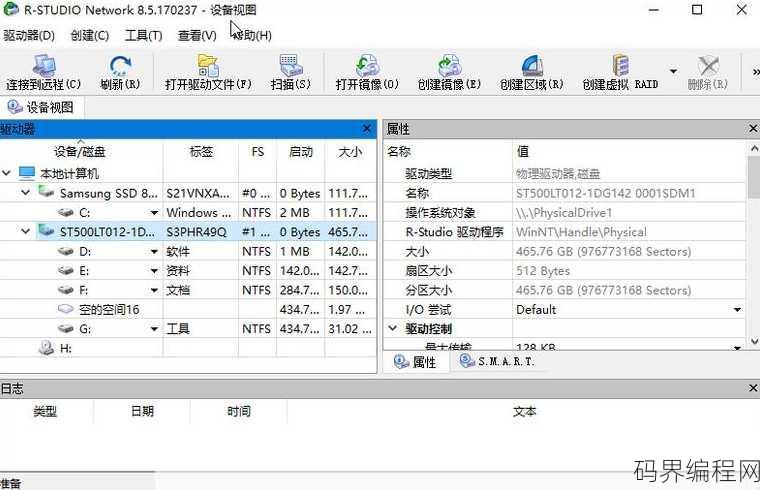Click the 删除 (Delete) toolbar icon
This screenshot has width=760, height=490.
pyautogui.click(x=708, y=66)
